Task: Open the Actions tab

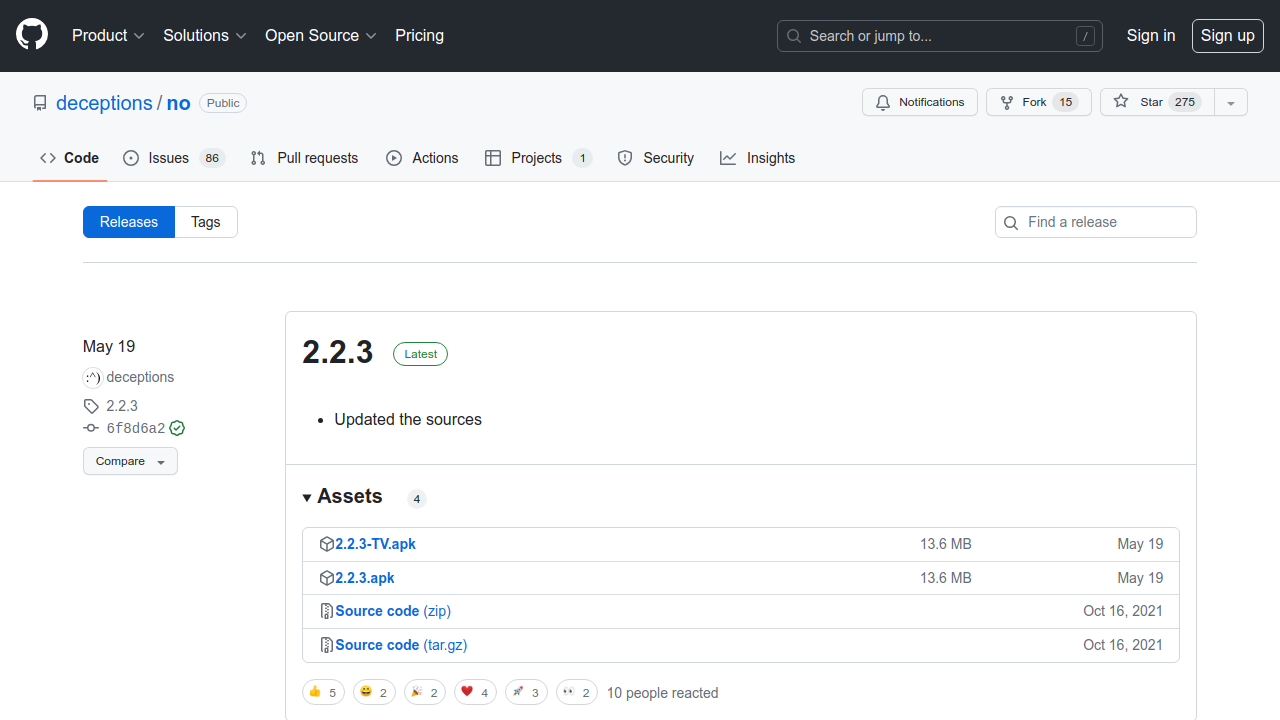Action: click(422, 158)
